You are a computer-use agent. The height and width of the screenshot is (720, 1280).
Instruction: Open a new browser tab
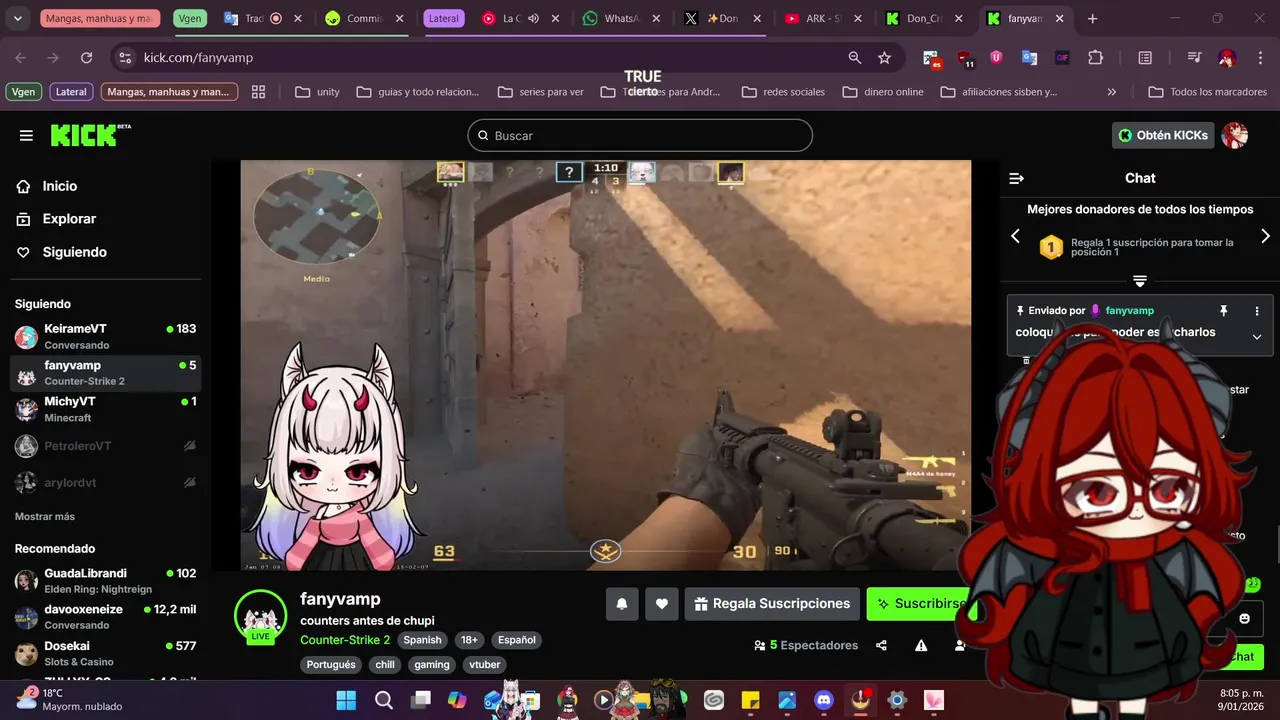click(1092, 18)
